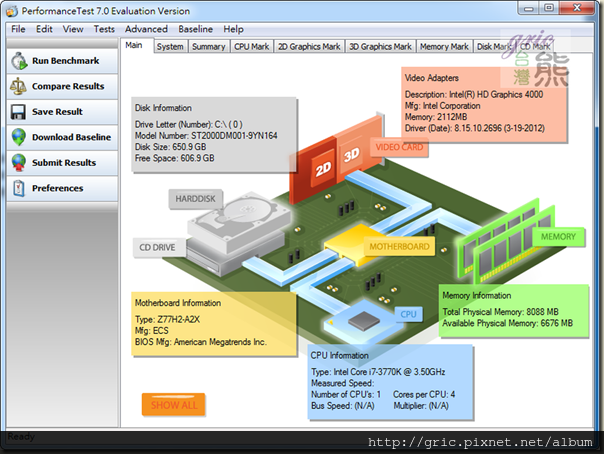604x454 pixels.
Task: Click the HARDDISK label
Action: click(x=195, y=199)
